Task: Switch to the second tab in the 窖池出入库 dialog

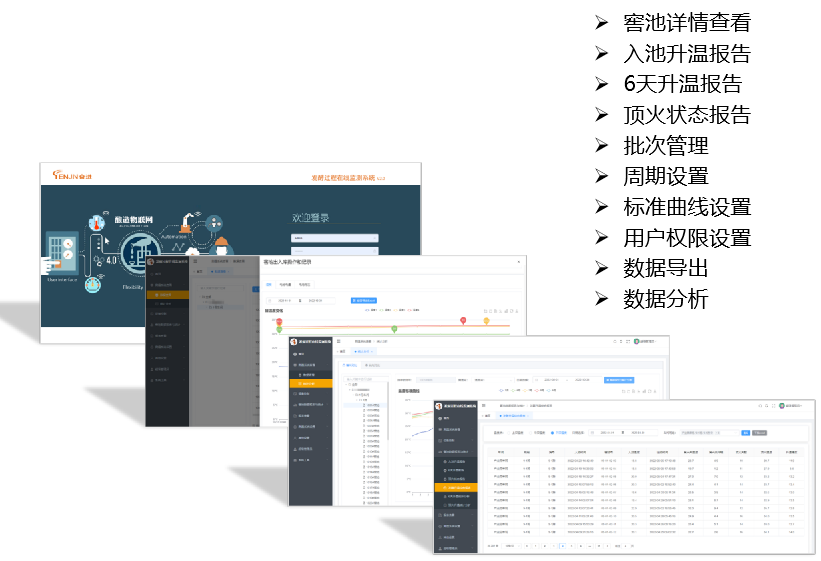Action: 285,284
